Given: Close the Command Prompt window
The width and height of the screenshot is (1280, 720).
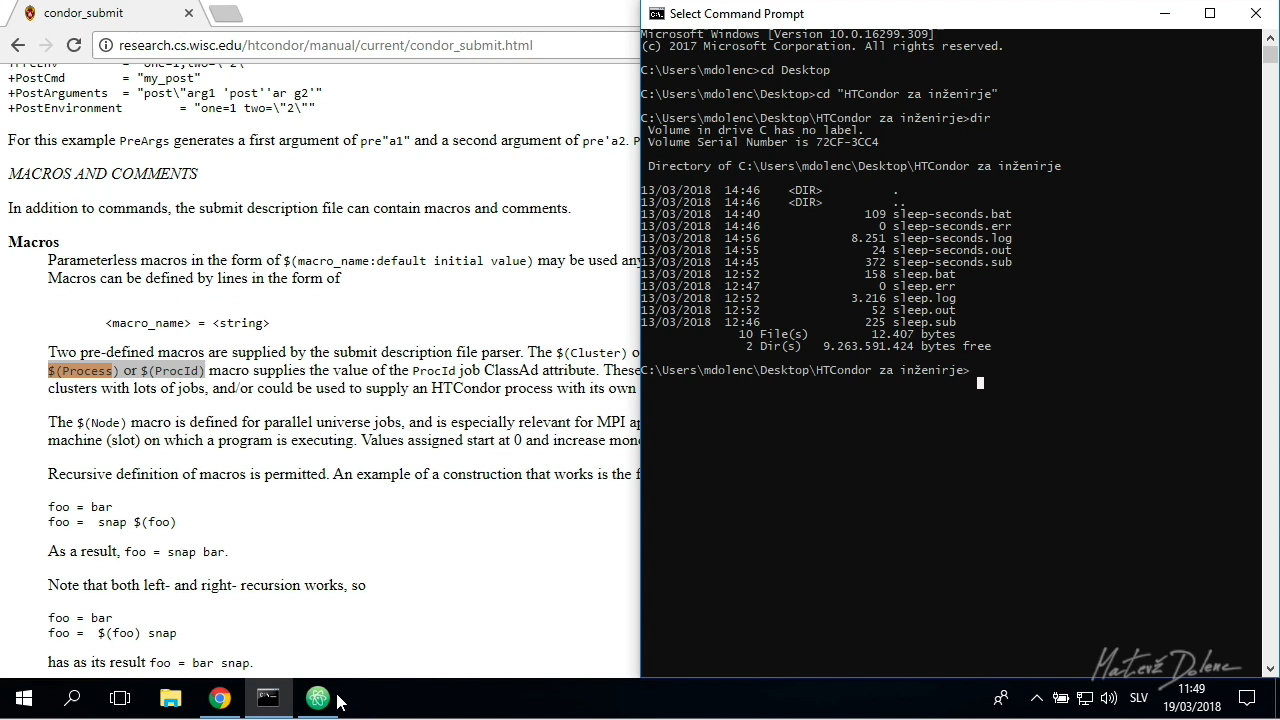Looking at the screenshot, I should pos(1256,13).
